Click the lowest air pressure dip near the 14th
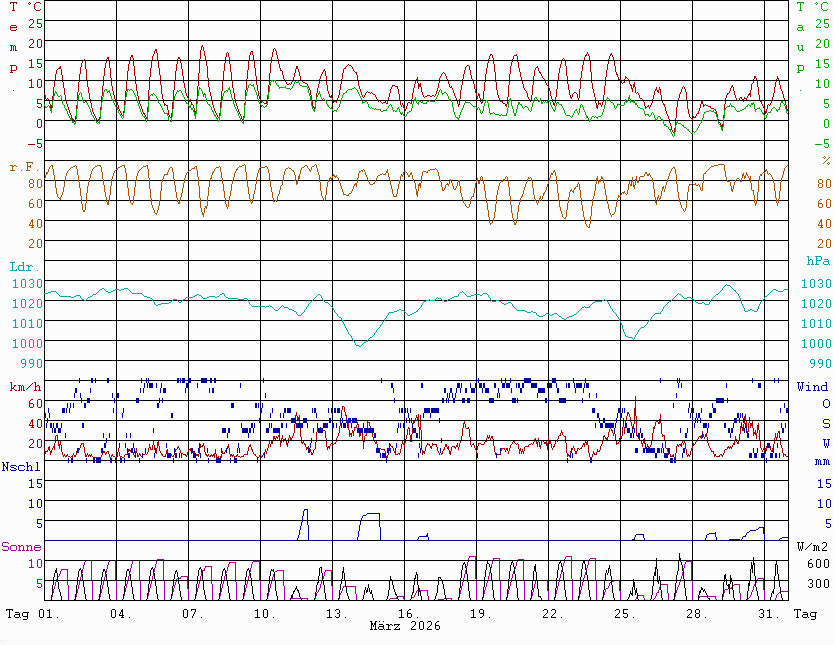 pyautogui.click(x=360, y=345)
